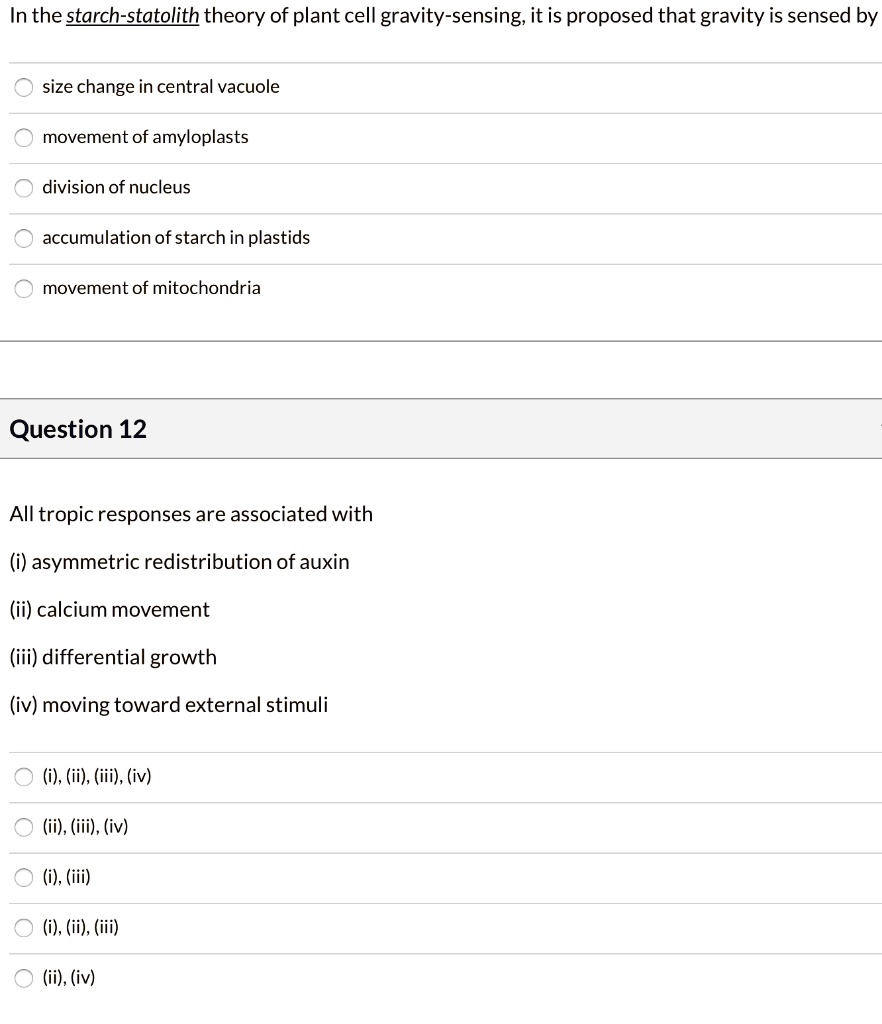The height and width of the screenshot is (1024, 882).
Task: Choose the '(i), (ii), (iii), (iv)' radio button
Action: (x=24, y=777)
